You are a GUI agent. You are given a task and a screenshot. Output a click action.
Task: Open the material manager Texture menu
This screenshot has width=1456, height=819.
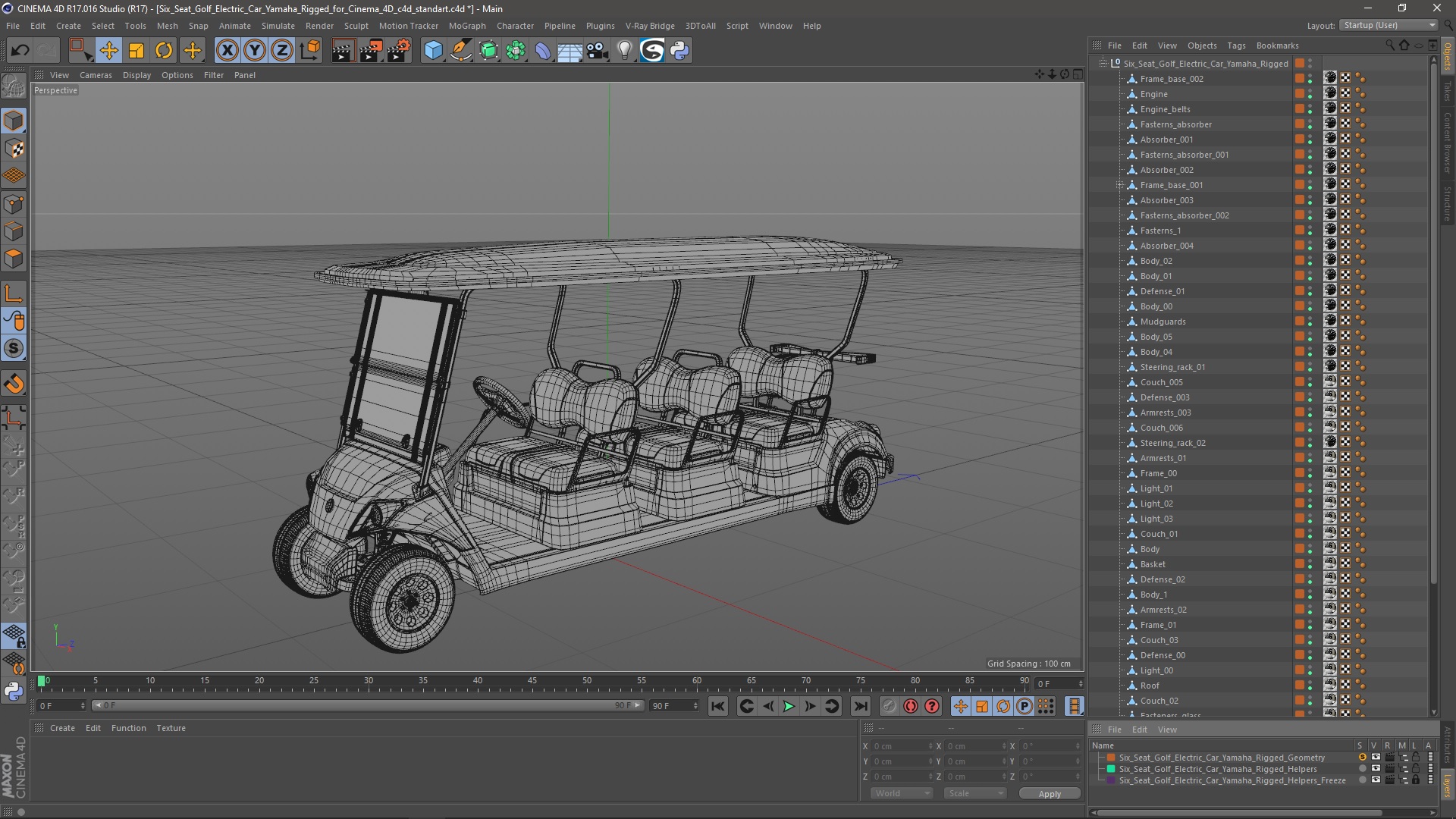click(x=171, y=728)
